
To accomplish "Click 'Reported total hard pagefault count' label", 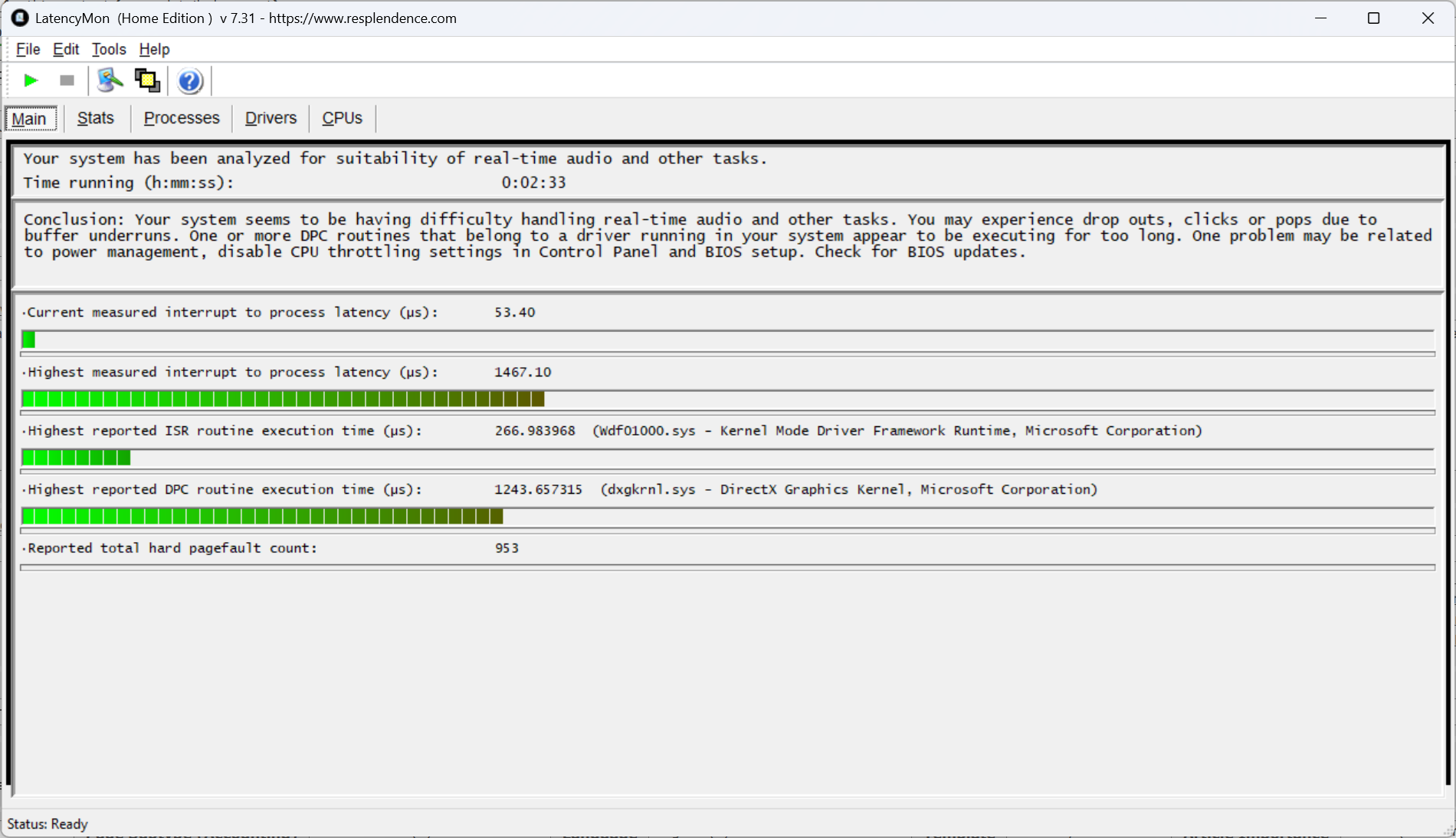I will 172,548.
